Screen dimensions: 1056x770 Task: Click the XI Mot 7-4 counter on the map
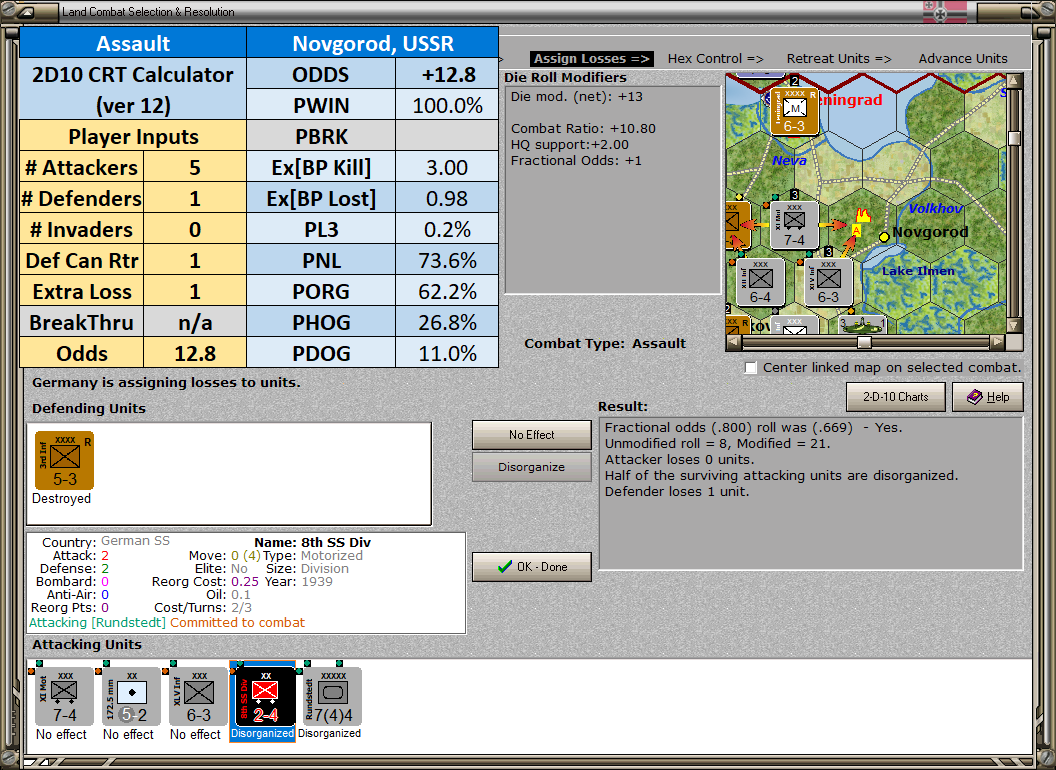coord(794,225)
